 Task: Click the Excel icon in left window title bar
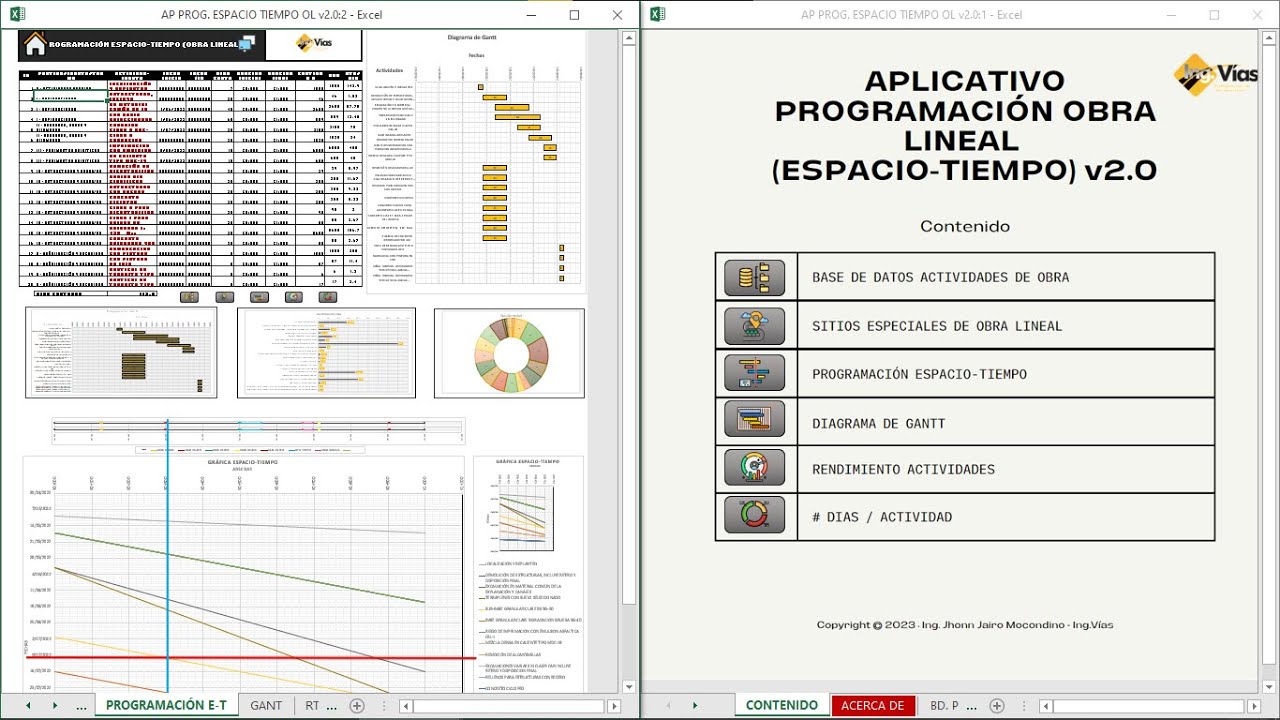[17, 14]
